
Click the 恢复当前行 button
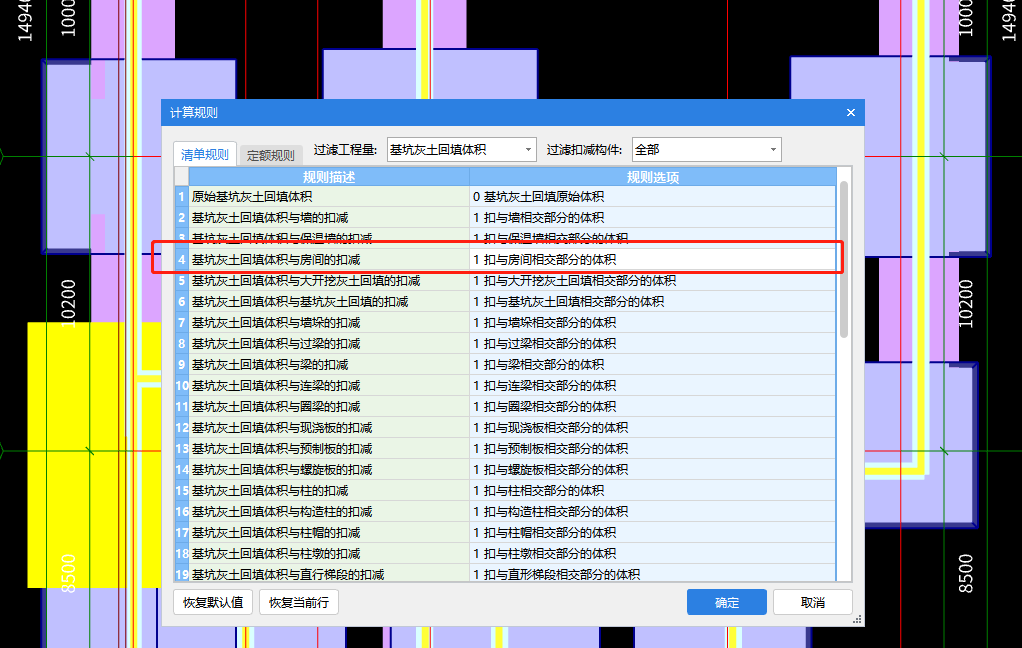[x=299, y=602]
